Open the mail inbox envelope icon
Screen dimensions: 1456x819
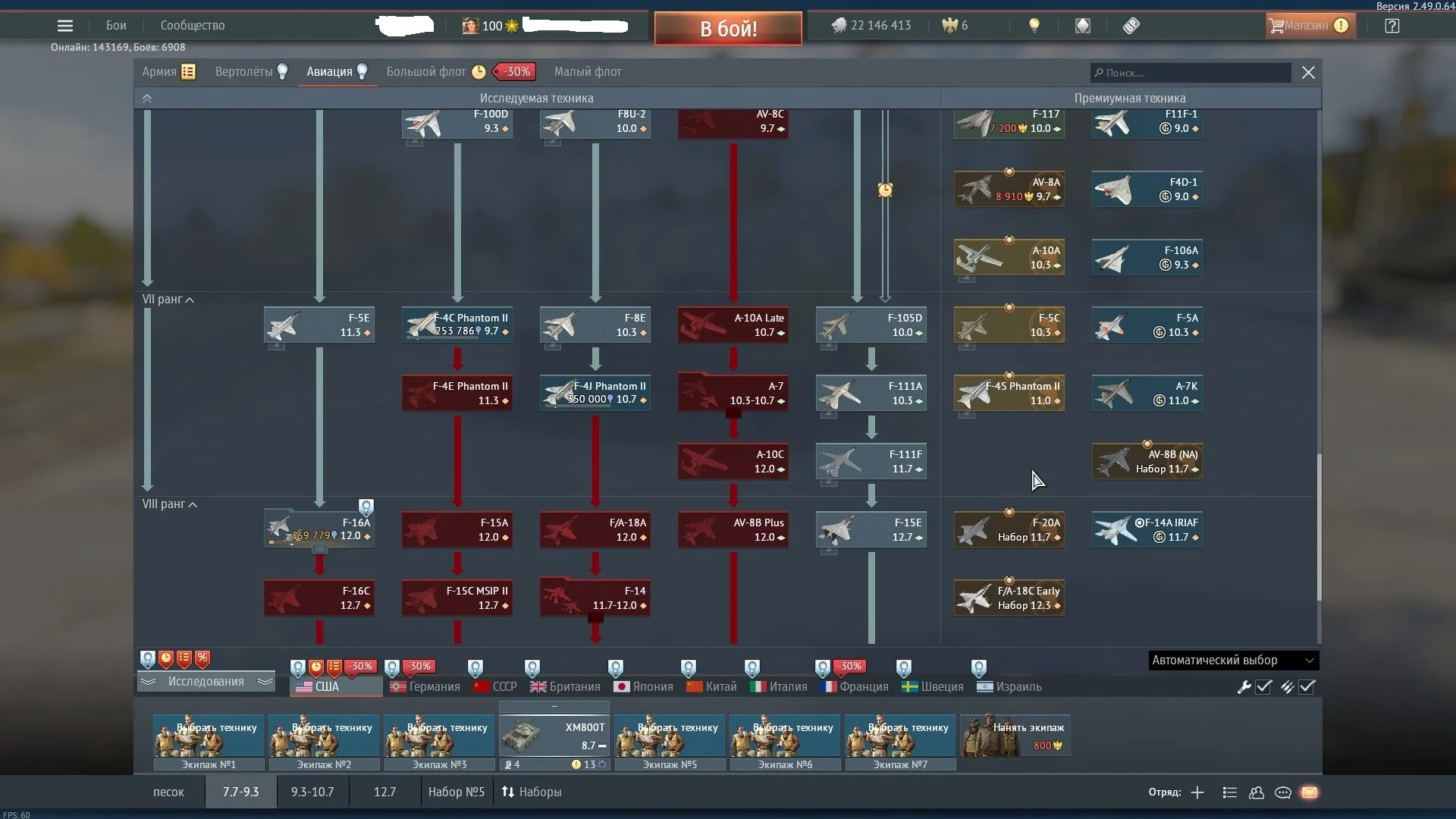tap(1310, 792)
